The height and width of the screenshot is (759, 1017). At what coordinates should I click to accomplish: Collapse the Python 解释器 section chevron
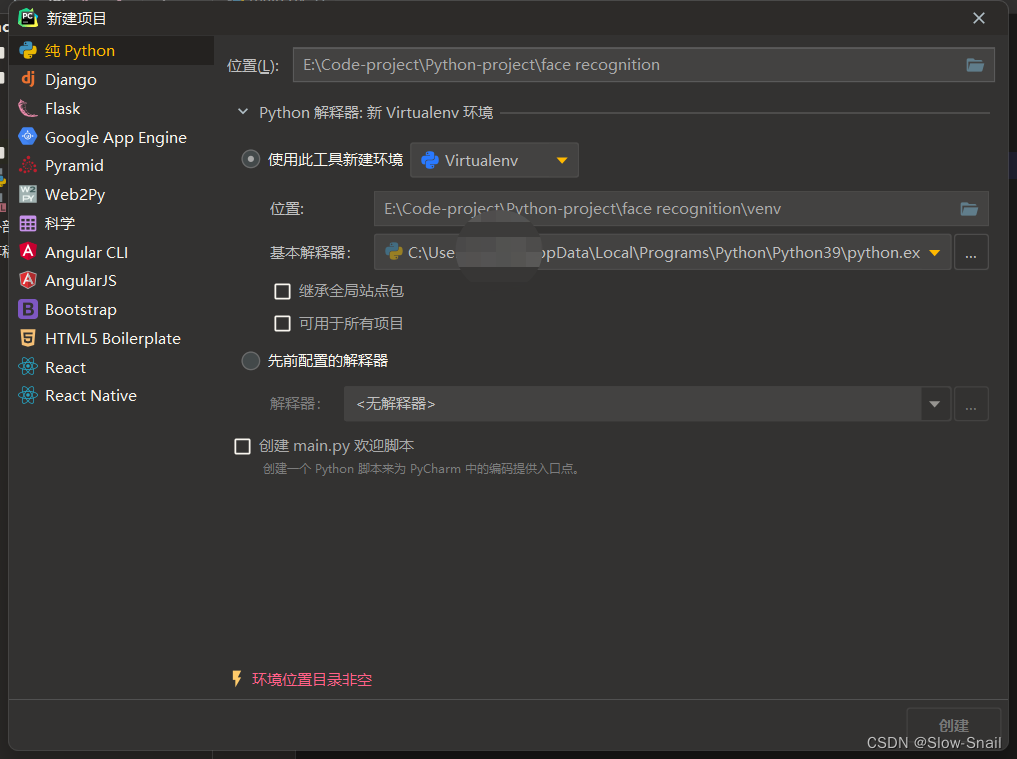click(243, 112)
